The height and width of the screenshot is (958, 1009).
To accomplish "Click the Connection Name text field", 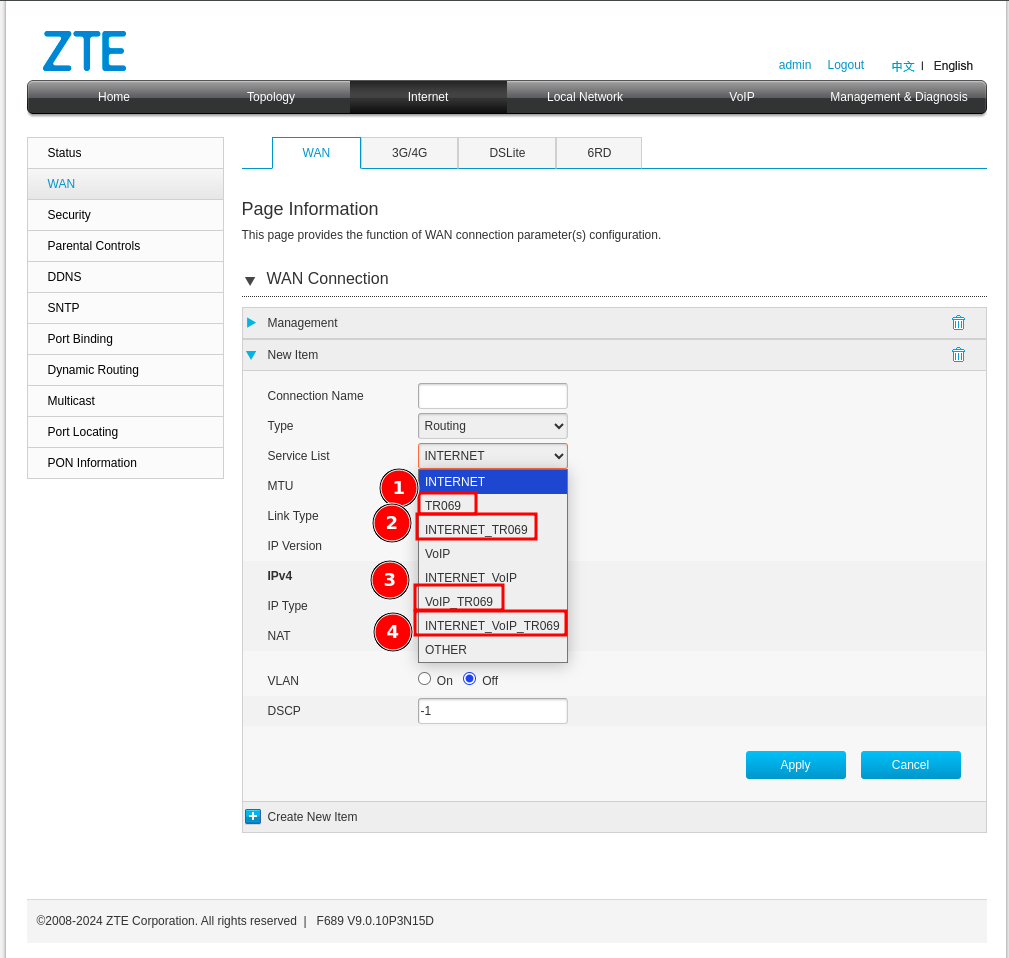I will [x=492, y=396].
